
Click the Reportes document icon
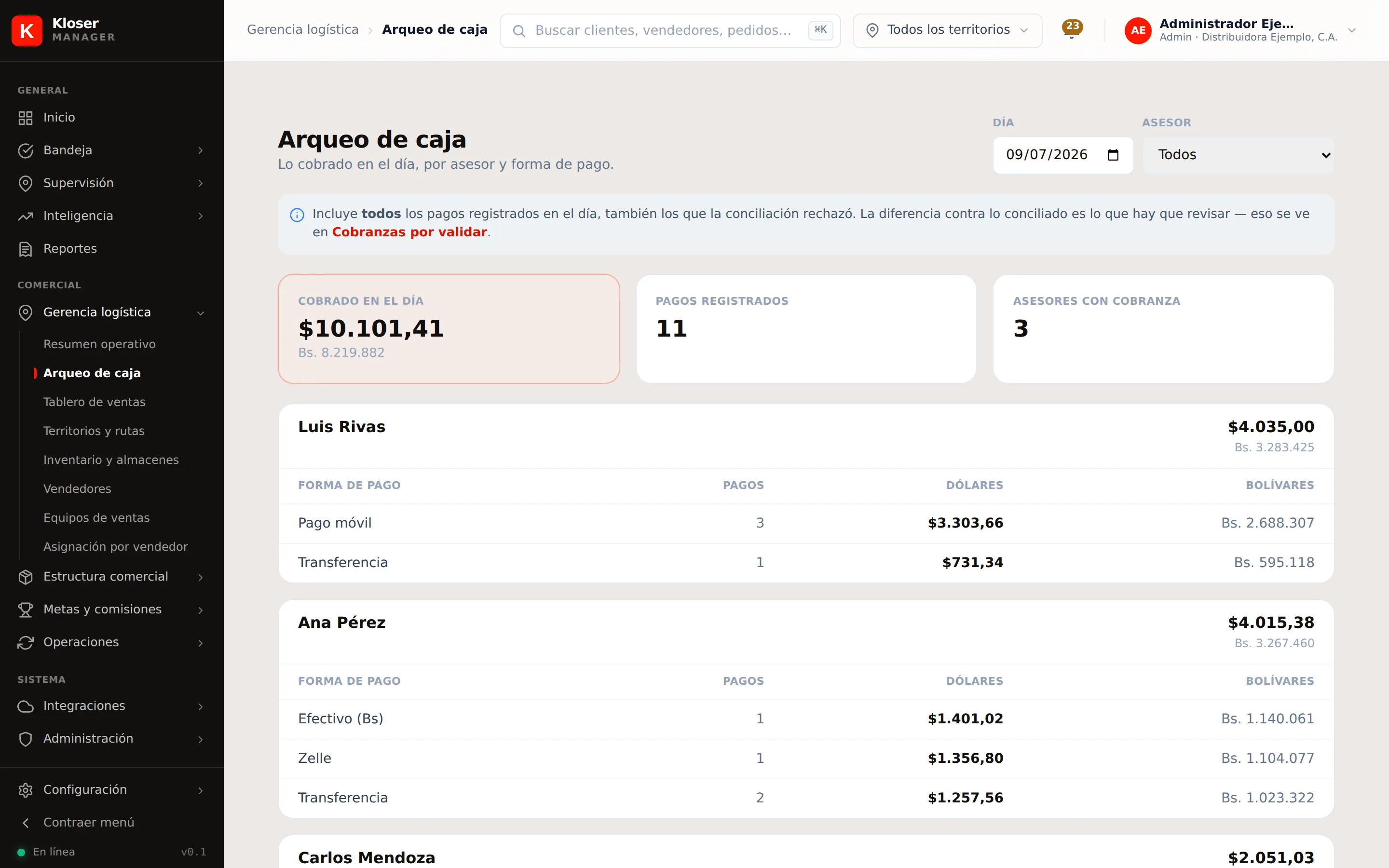point(25,248)
